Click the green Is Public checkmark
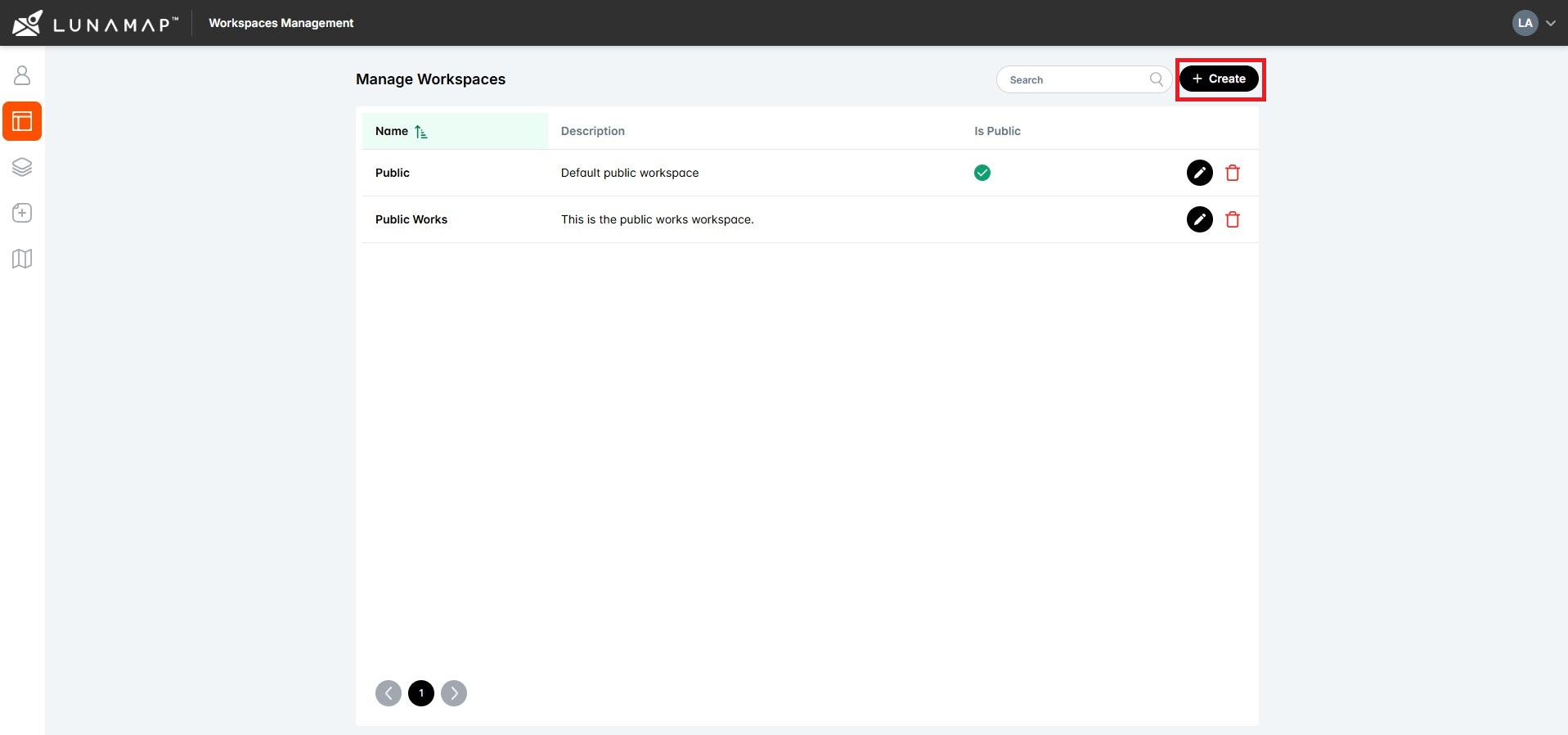 pos(982,173)
